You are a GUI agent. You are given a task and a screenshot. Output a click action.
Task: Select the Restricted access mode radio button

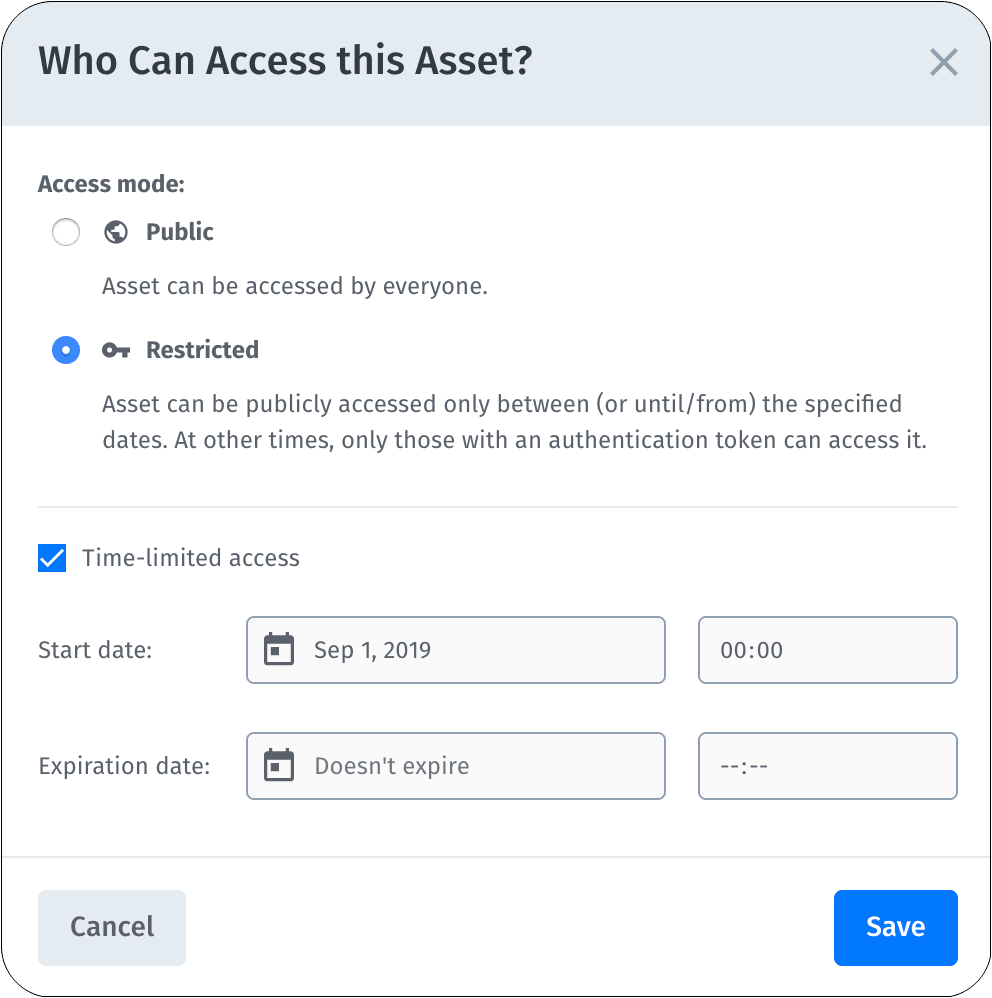pyautogui.click(x=66, y=350)
